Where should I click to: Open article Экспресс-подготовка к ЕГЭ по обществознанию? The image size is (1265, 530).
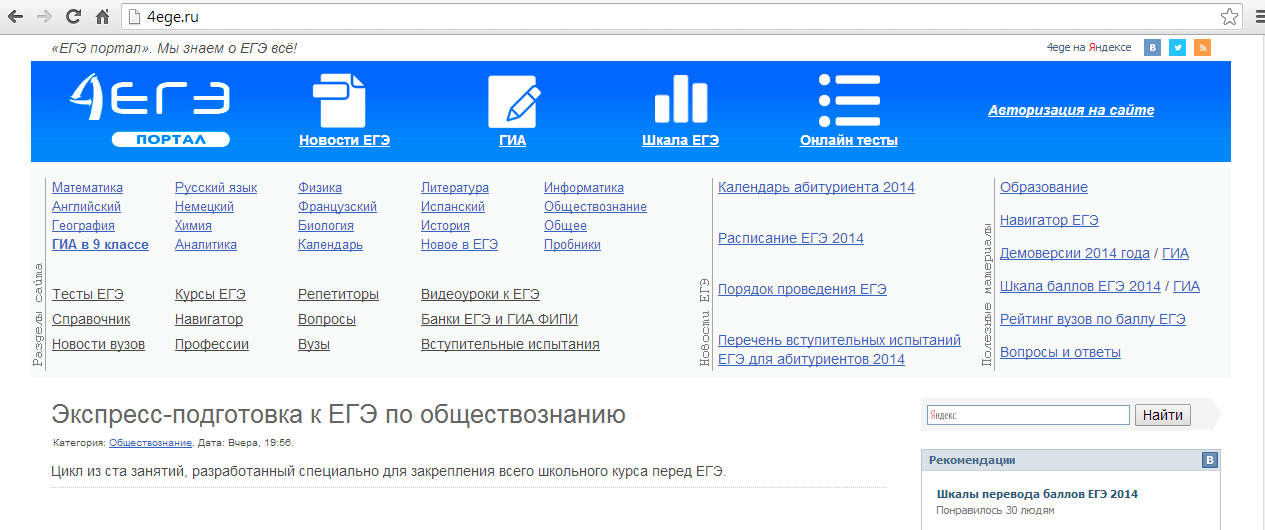(338, 414)
